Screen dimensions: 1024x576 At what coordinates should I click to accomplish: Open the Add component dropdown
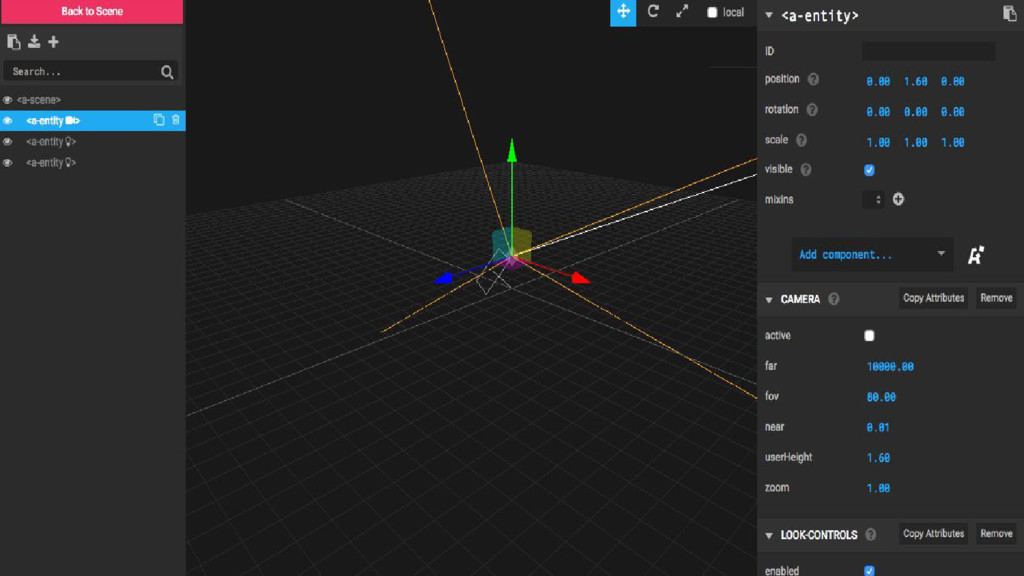click(x=872, y=255)
